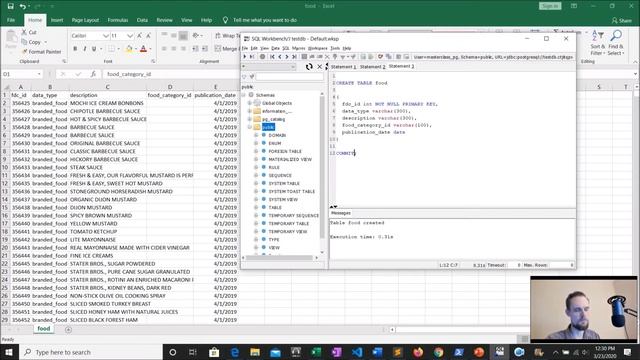Click the Reload refresh icon in DbTree panel
This screenshot has width=640, height=360.
tap(309, 67)
